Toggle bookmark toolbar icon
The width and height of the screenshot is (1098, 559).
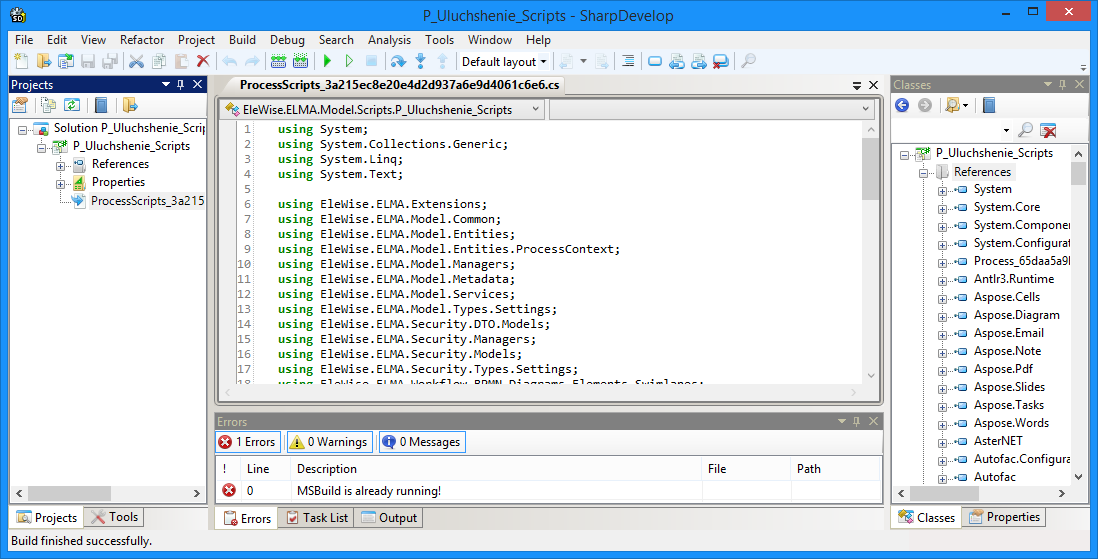pyautogui.click(x=655, y=62)
